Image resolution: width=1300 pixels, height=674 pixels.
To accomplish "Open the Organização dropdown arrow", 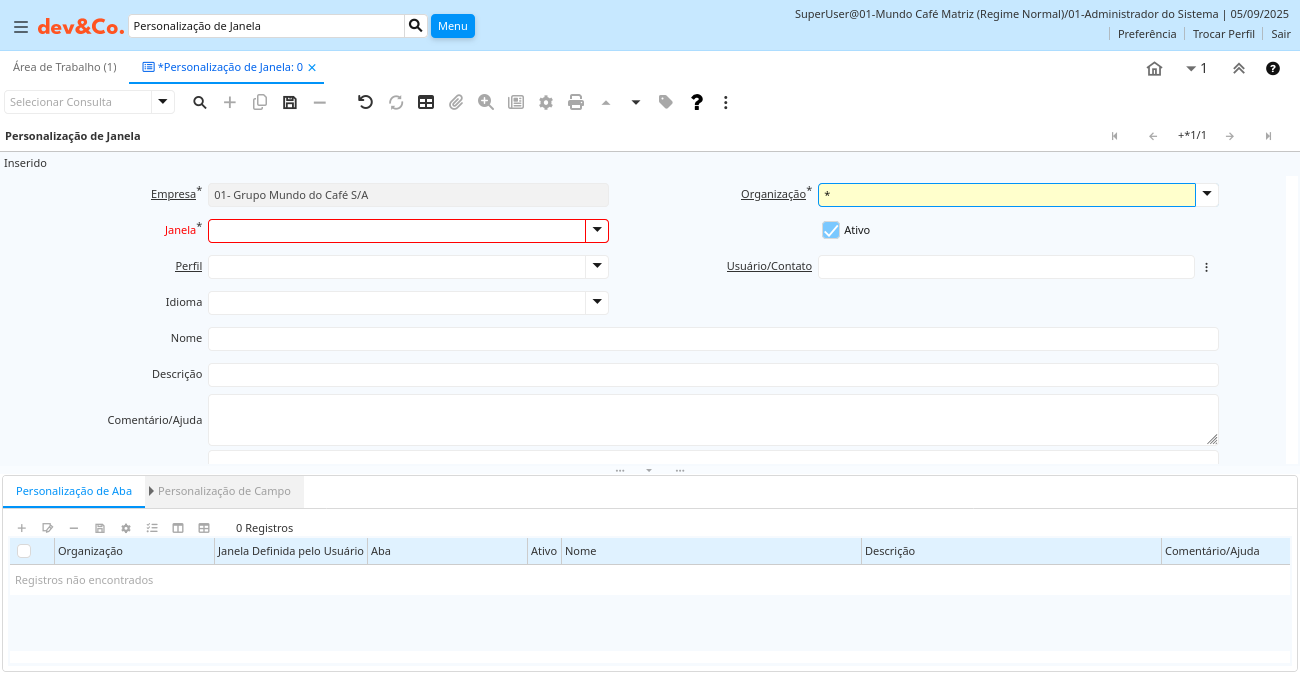I will click(1207, 195).
